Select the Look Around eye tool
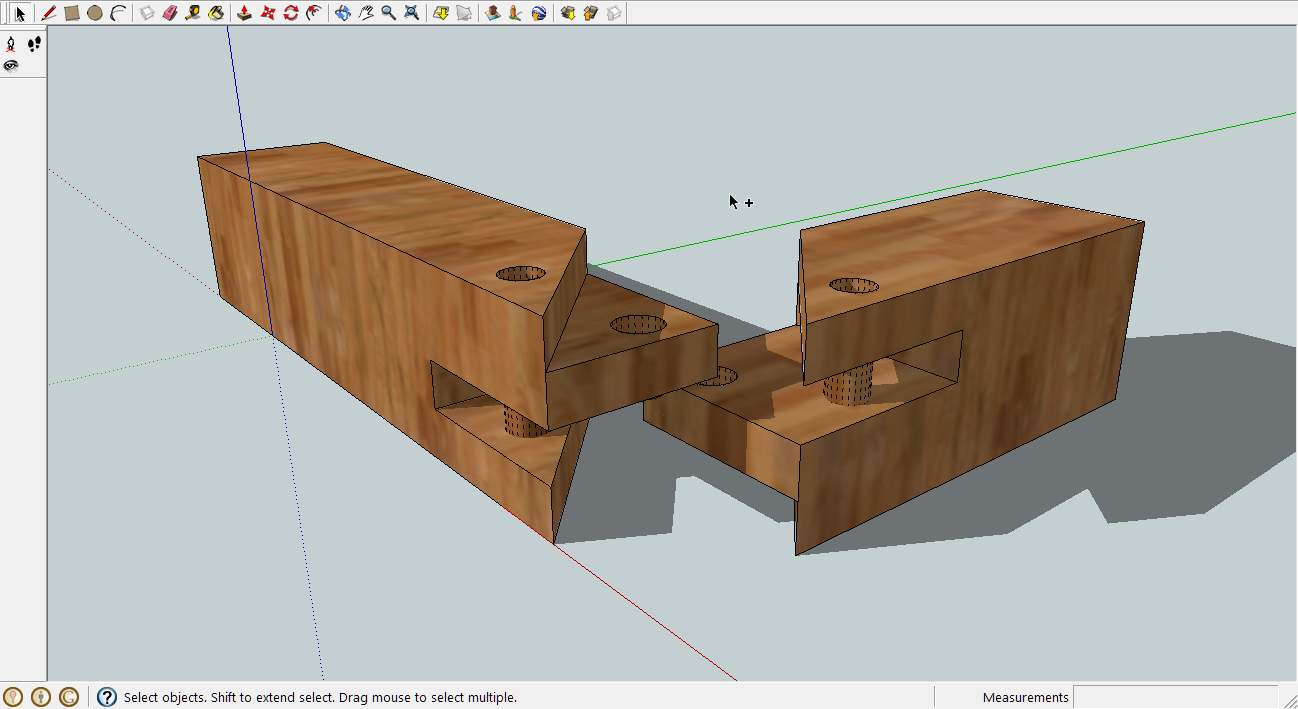 tap(11, 66)
